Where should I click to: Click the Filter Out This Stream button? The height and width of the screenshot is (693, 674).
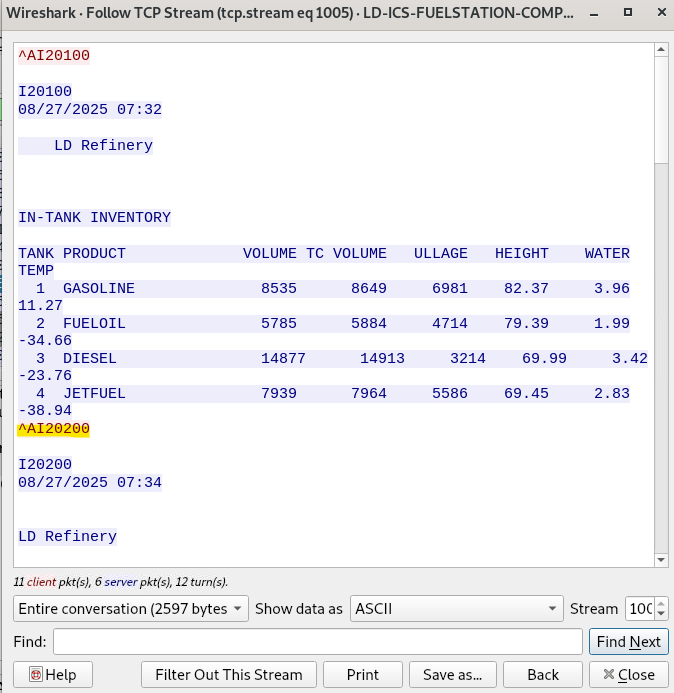[229, 675]
